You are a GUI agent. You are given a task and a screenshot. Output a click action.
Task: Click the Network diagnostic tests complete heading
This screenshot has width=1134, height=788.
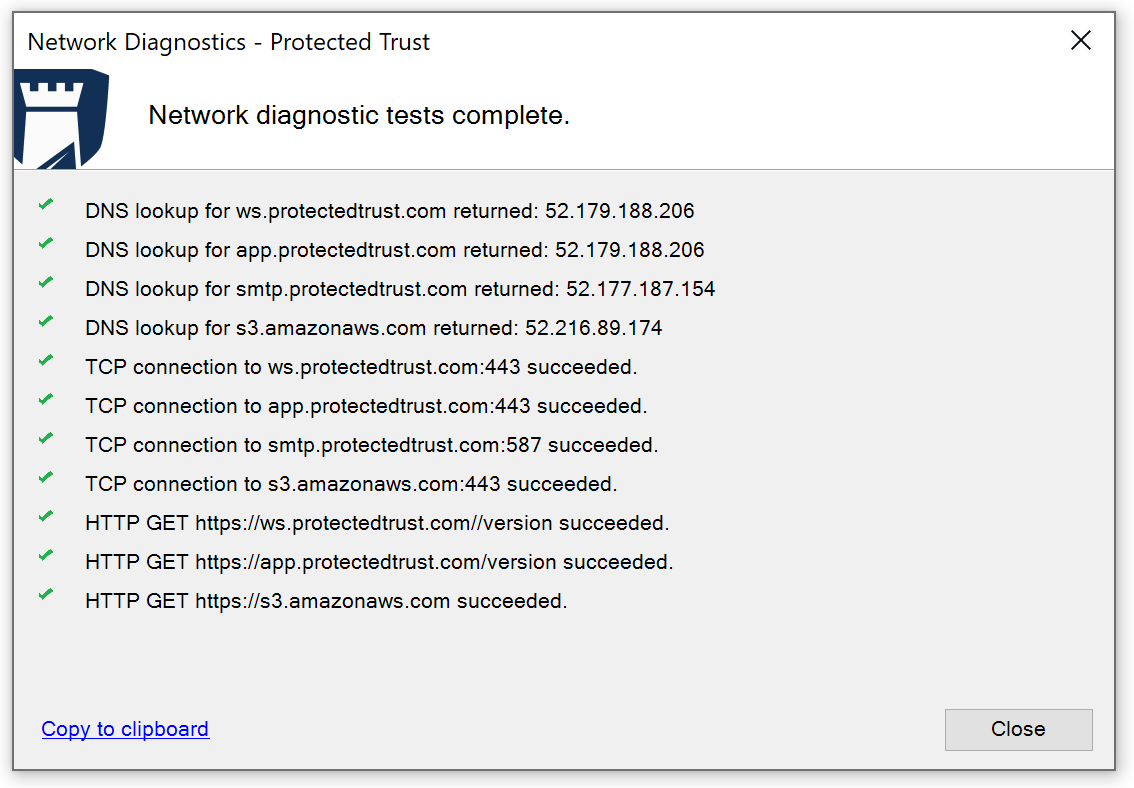point(359,115)
